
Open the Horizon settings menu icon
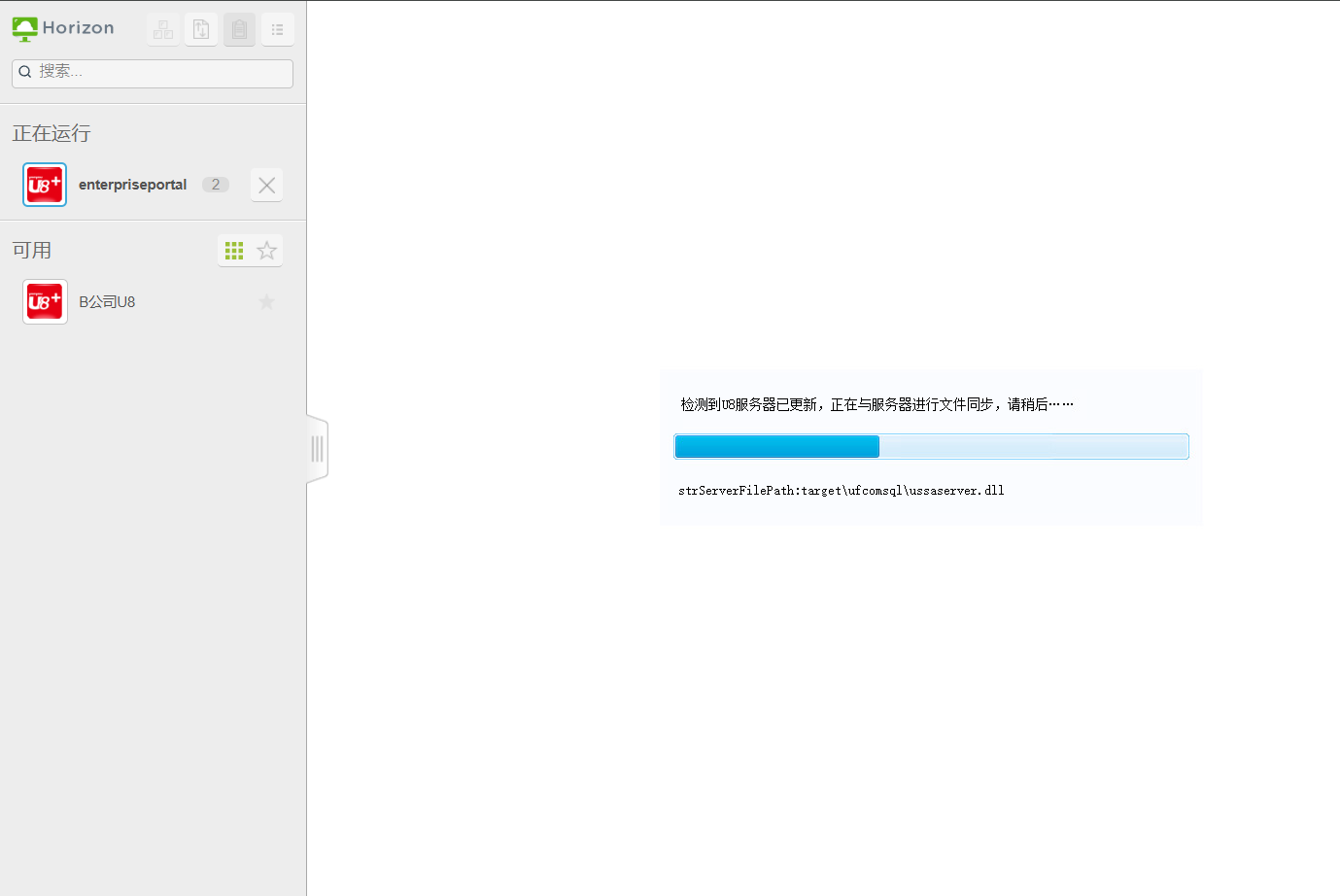point(277,29)
